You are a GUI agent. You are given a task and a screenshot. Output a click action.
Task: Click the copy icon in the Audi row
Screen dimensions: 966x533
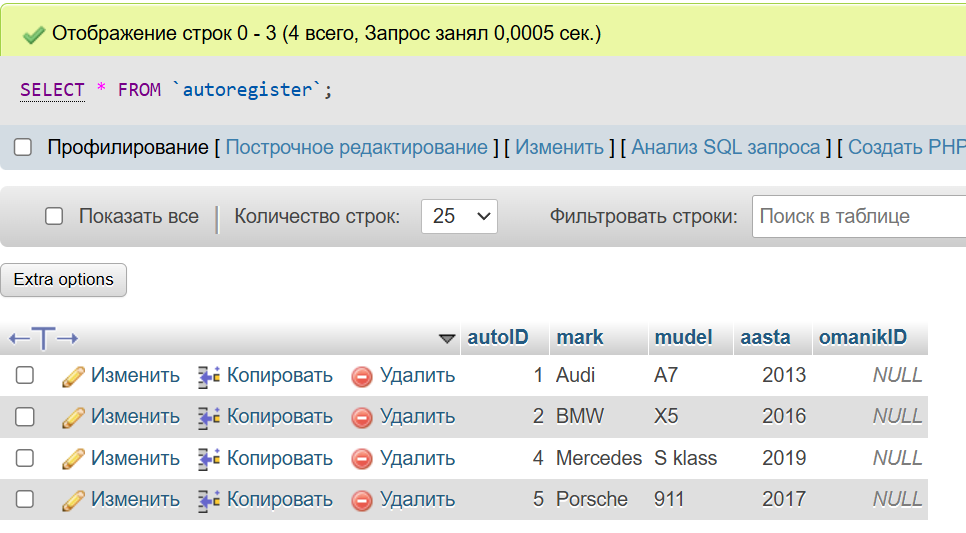[x=209, y=376]
